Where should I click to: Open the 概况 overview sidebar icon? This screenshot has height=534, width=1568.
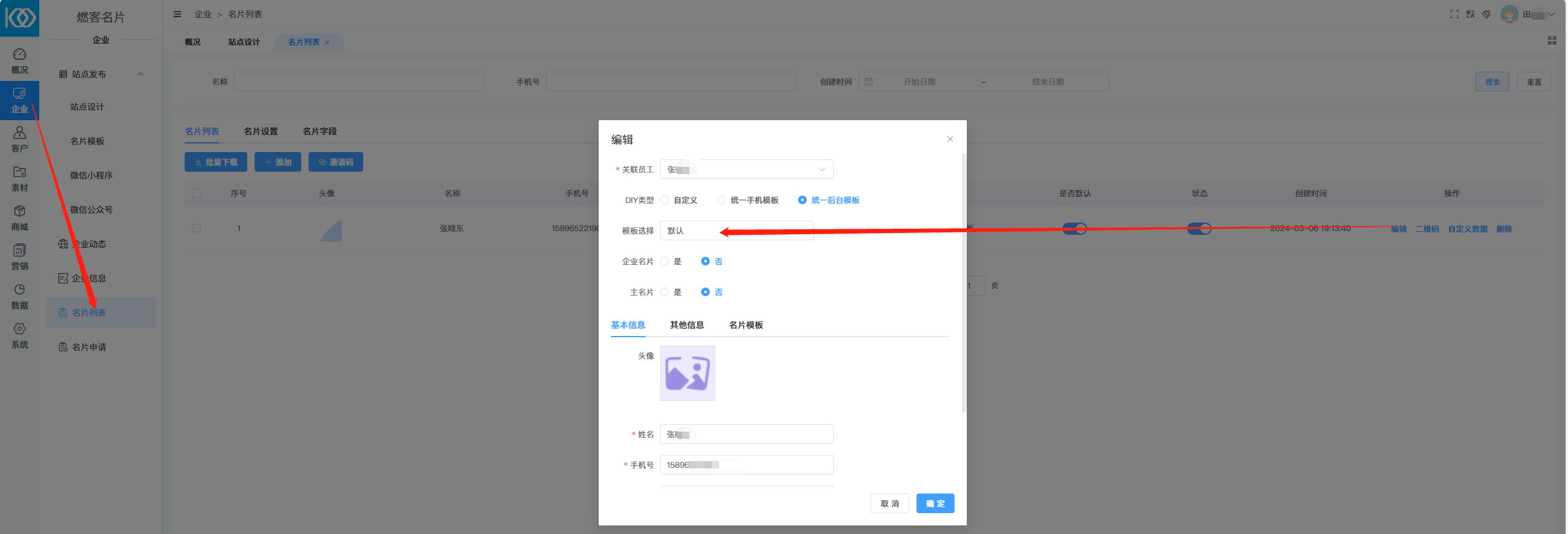20,61
